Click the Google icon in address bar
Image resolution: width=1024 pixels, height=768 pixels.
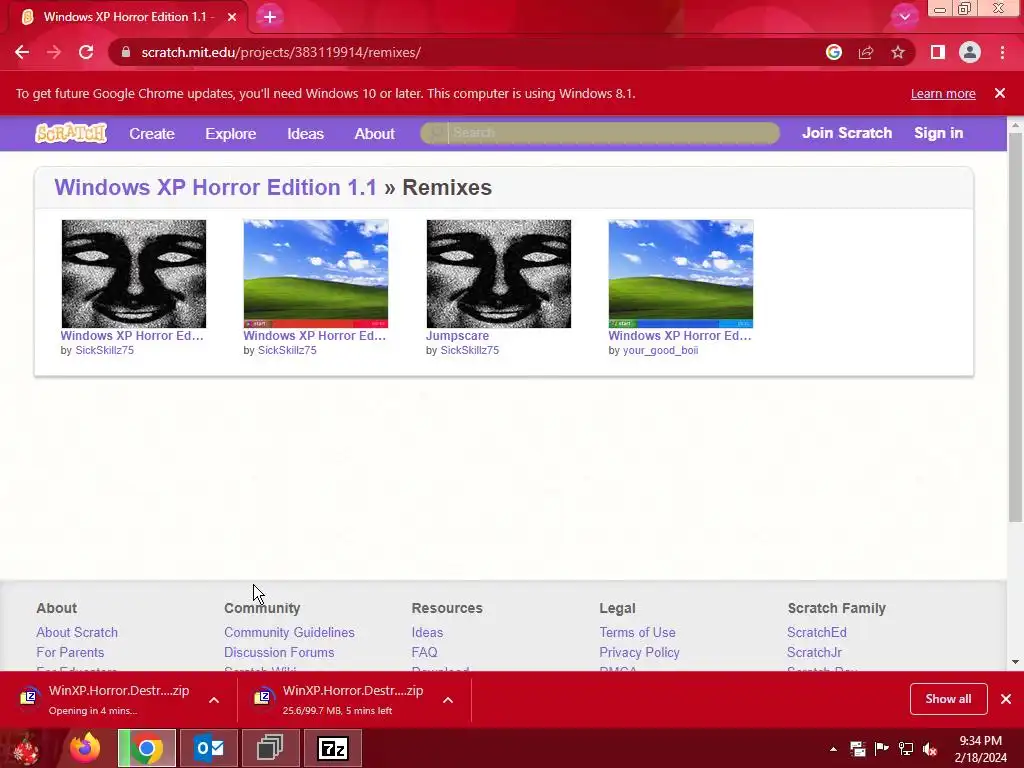833,52
